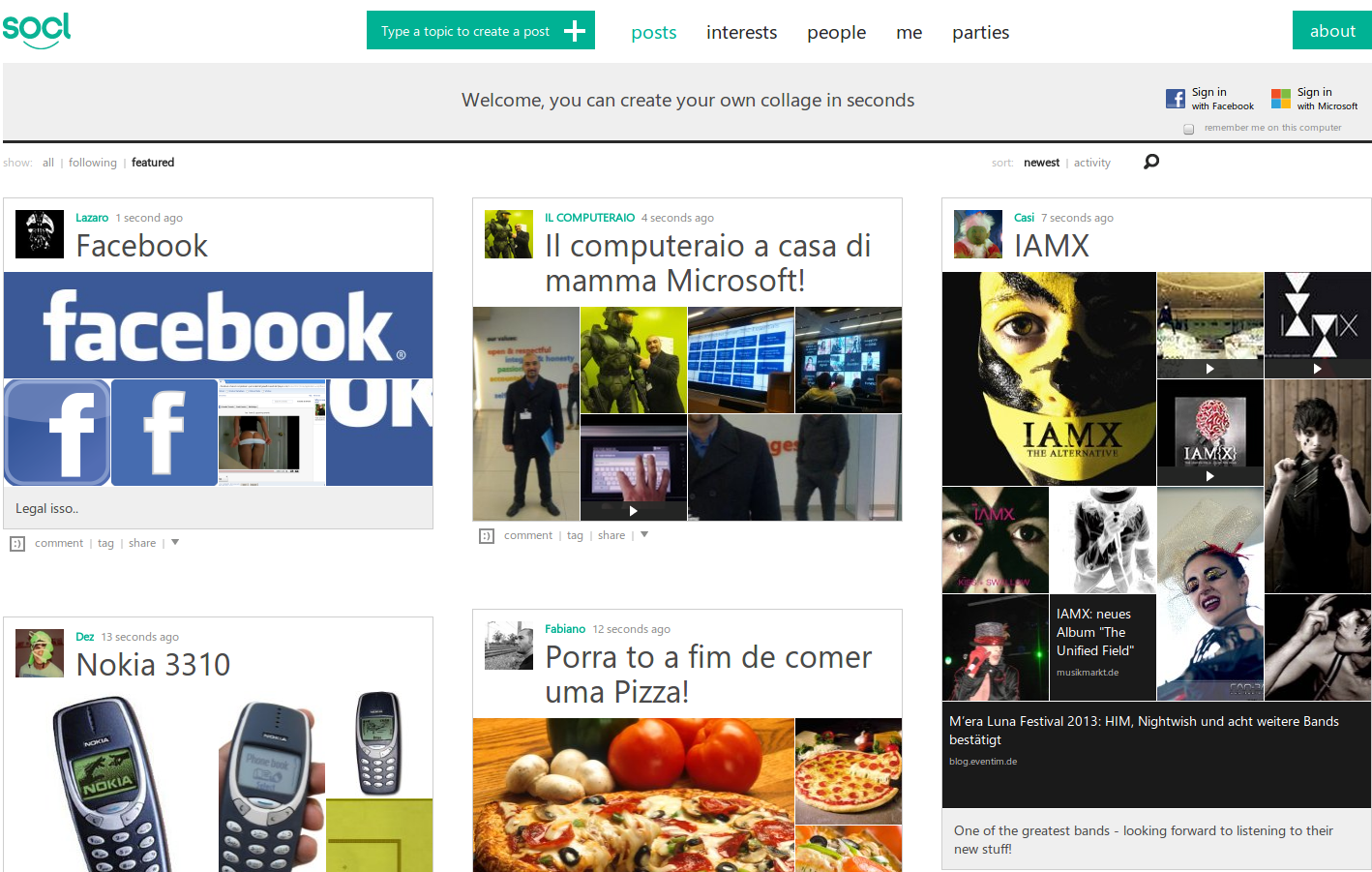Viewport: 1372px width, 872px height.
Task: Show all posts filter
Action: click(48, 163)
